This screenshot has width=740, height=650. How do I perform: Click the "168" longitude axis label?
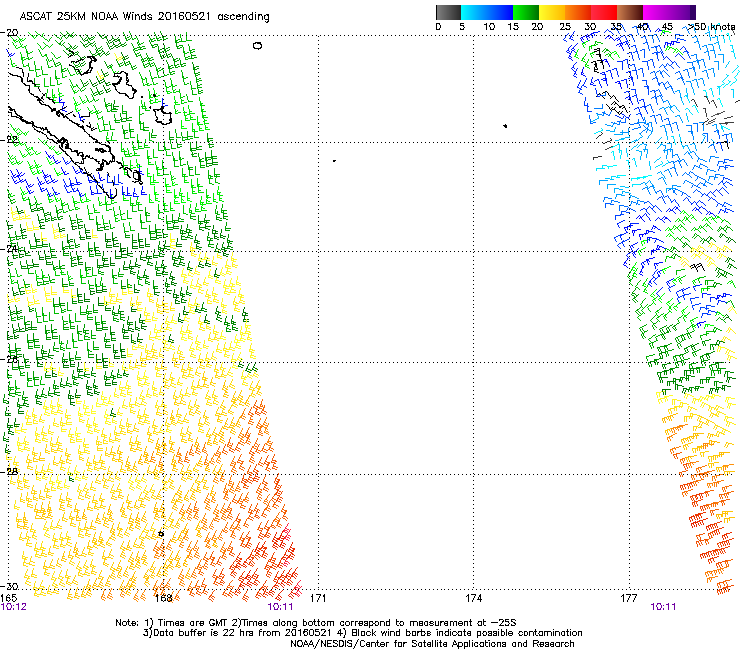(x=164, y=598)
